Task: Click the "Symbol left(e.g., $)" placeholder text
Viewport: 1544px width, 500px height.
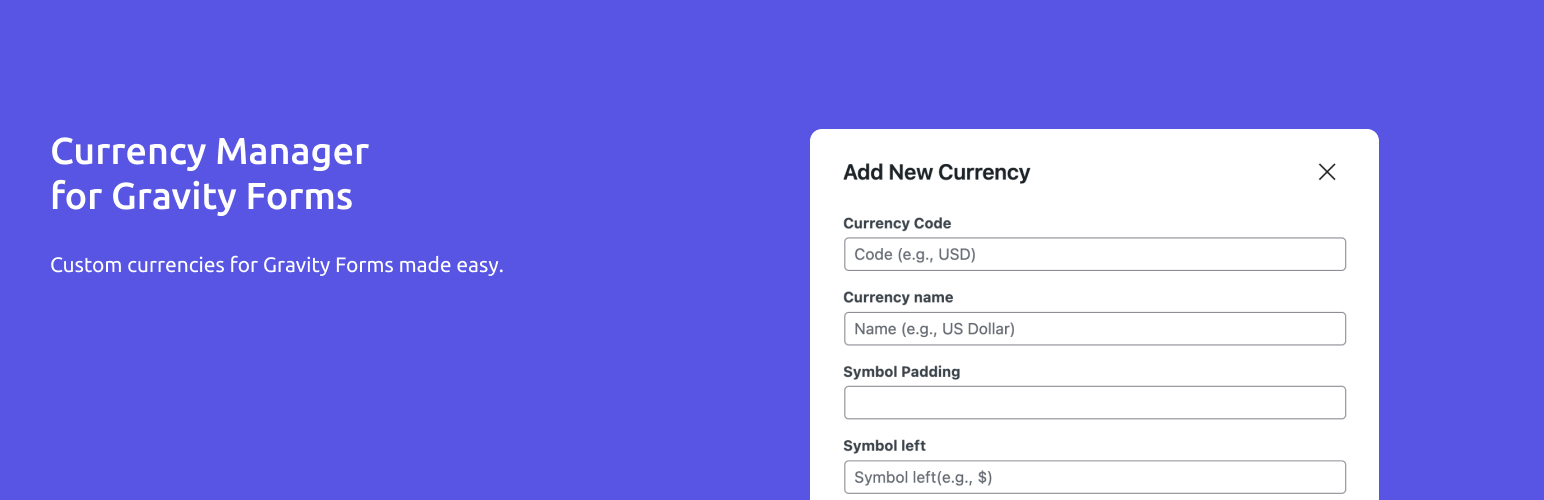Action: (923, 477)
